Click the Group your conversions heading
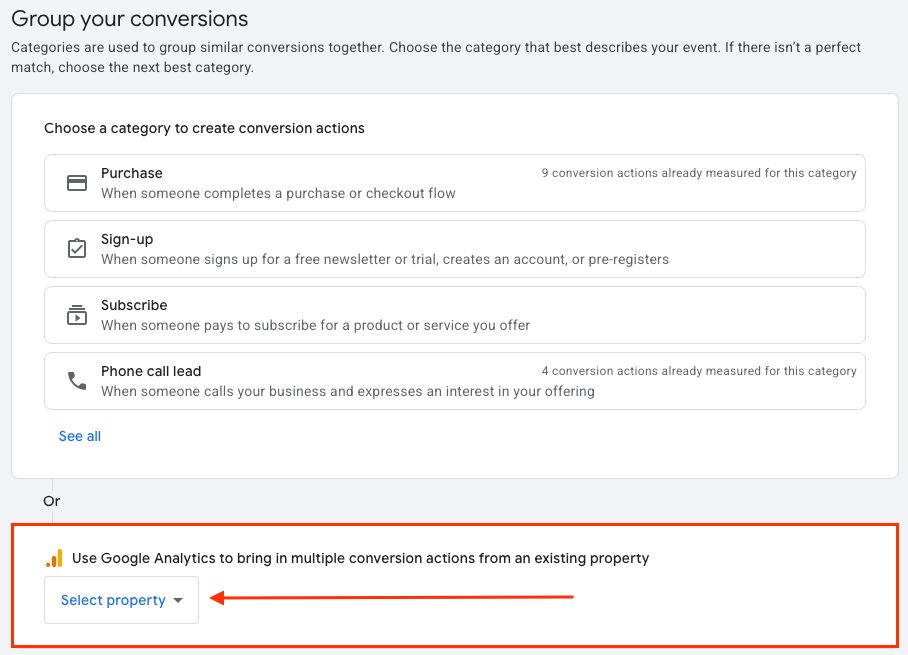This screenshot has height=655, width=908. (x=130, y=19)
